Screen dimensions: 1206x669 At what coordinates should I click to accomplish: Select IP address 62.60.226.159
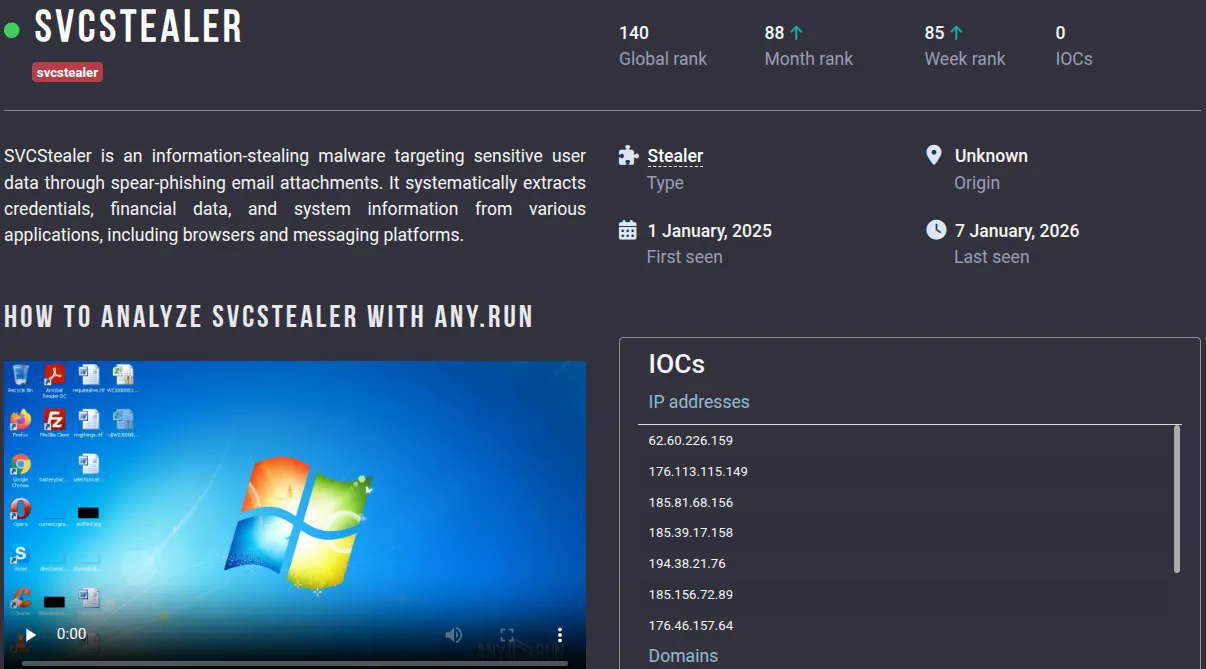[x=691, y=441]
